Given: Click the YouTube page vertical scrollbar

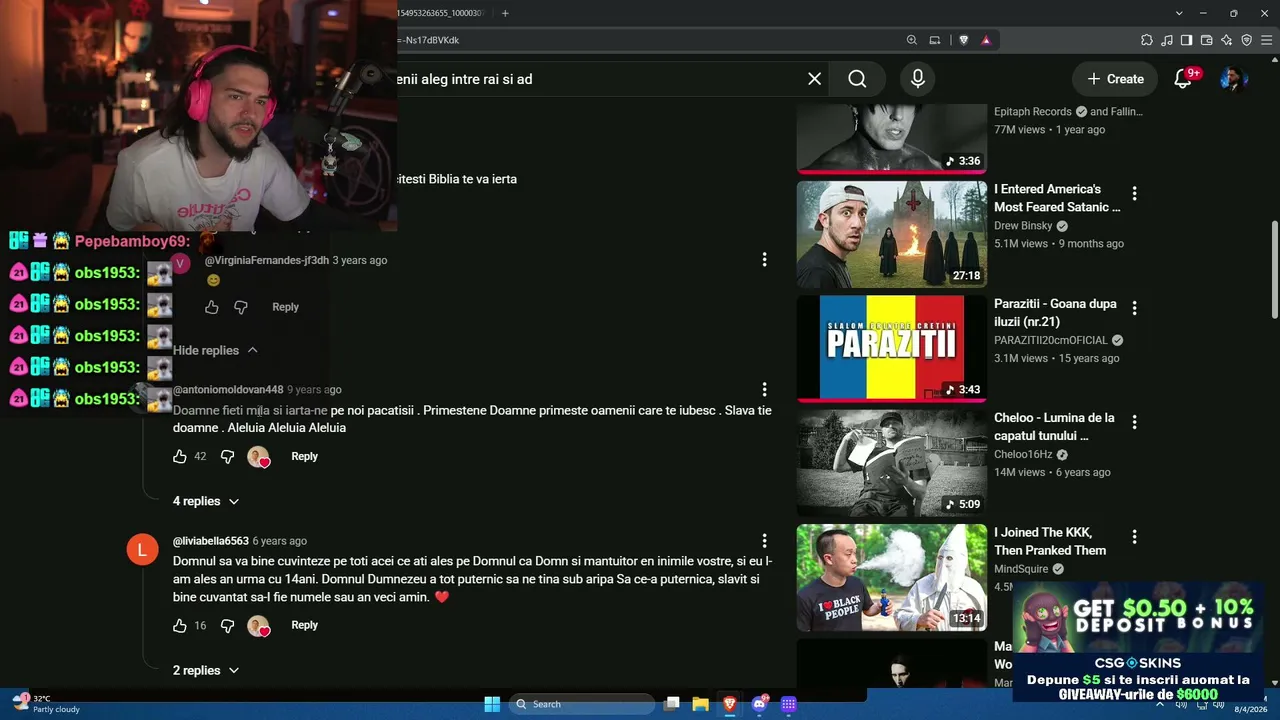Looking at the screenshot, I should pyautogui.click(x=1274, y=270).
